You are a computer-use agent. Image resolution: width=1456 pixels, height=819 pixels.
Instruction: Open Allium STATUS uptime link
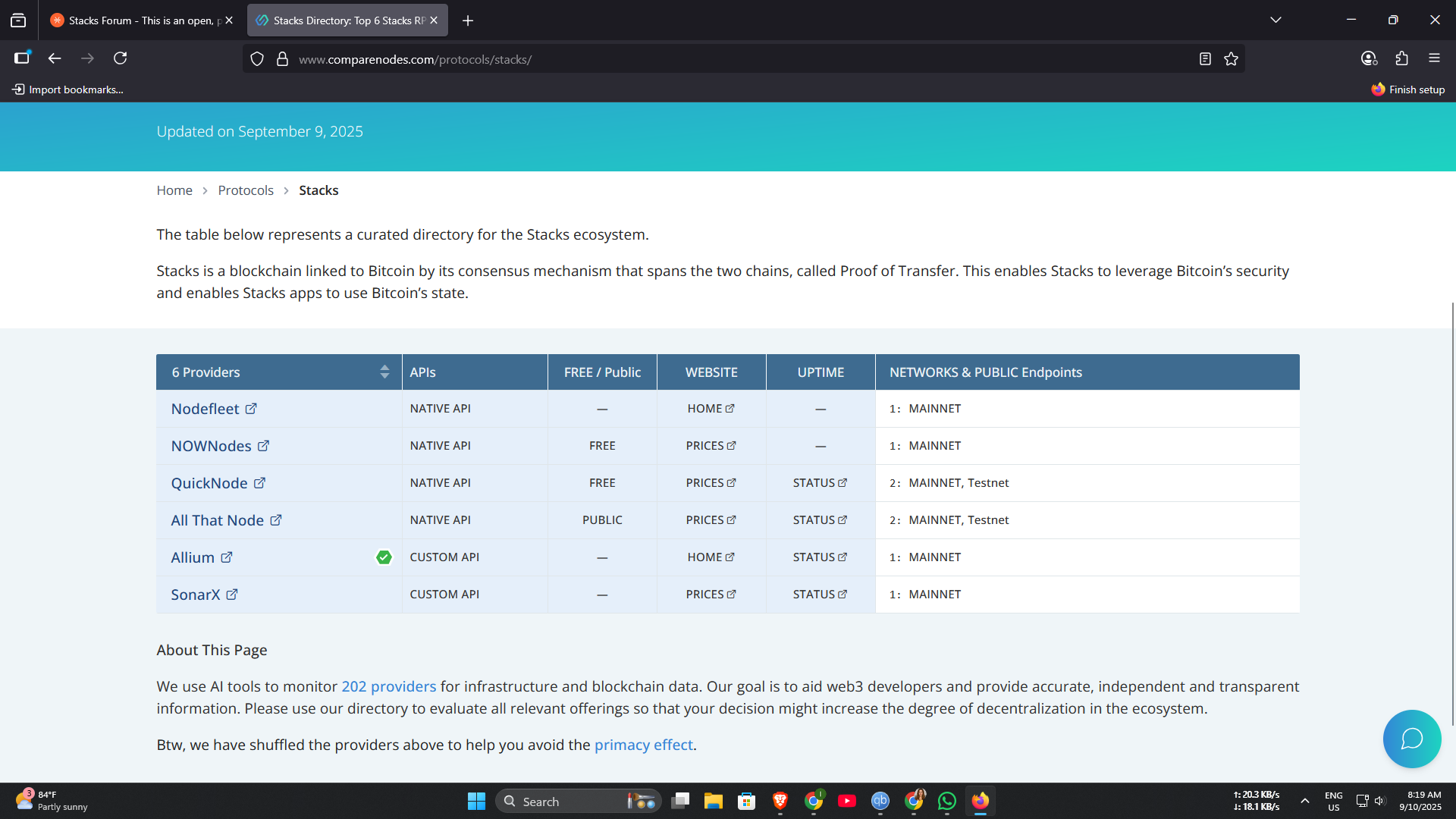(820, 557)
